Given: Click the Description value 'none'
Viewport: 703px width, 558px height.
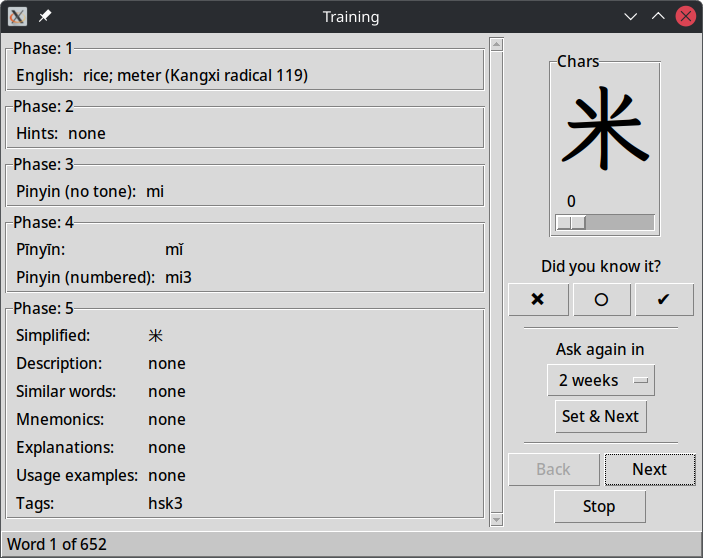Looking at the screenshot, I should click(167, 363).
